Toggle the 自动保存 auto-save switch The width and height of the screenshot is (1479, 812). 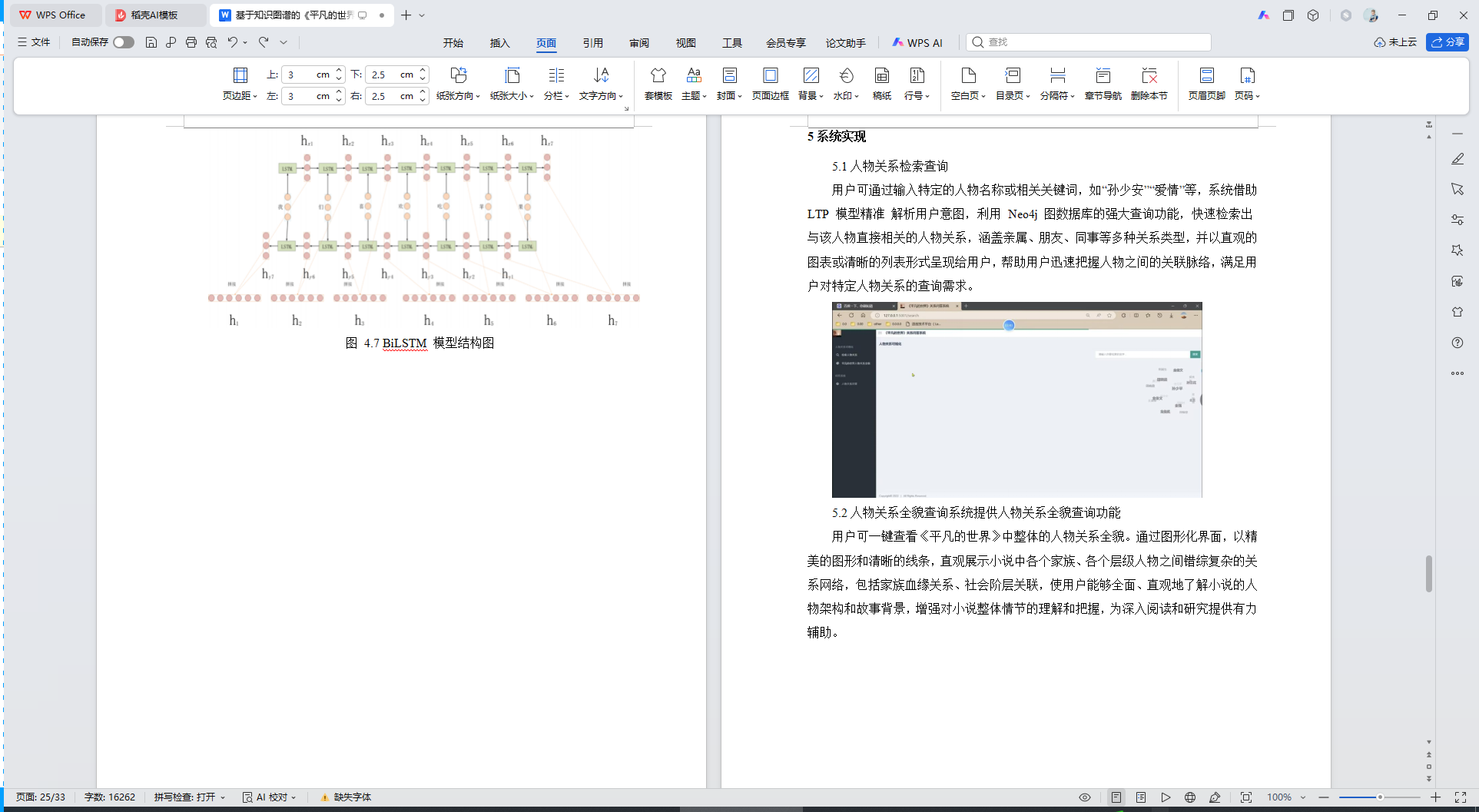click(x=124, y=42)
